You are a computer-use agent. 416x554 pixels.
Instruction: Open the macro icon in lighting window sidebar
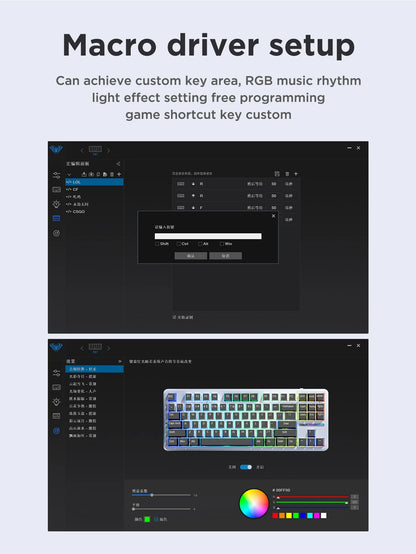tap(57, 416)
